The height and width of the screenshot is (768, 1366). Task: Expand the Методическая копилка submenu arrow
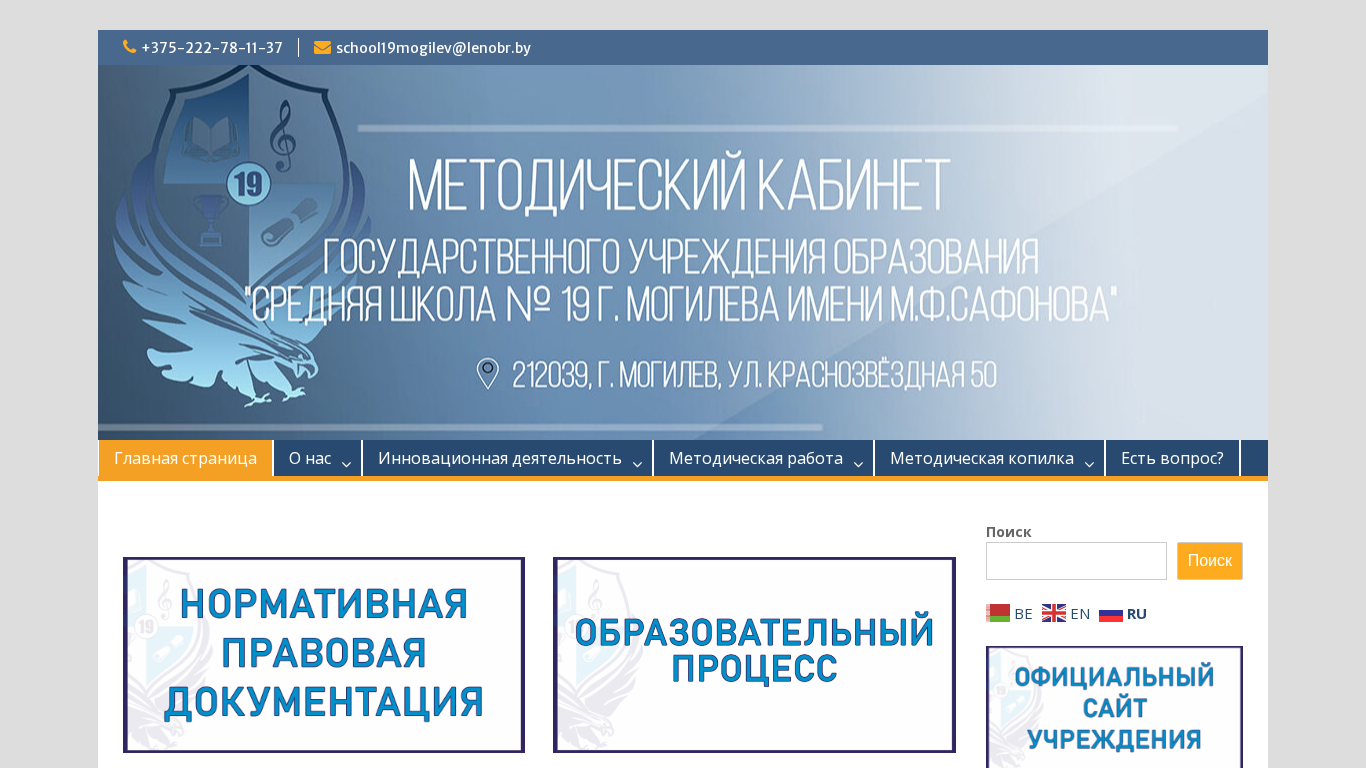[x=1089, y=463]
